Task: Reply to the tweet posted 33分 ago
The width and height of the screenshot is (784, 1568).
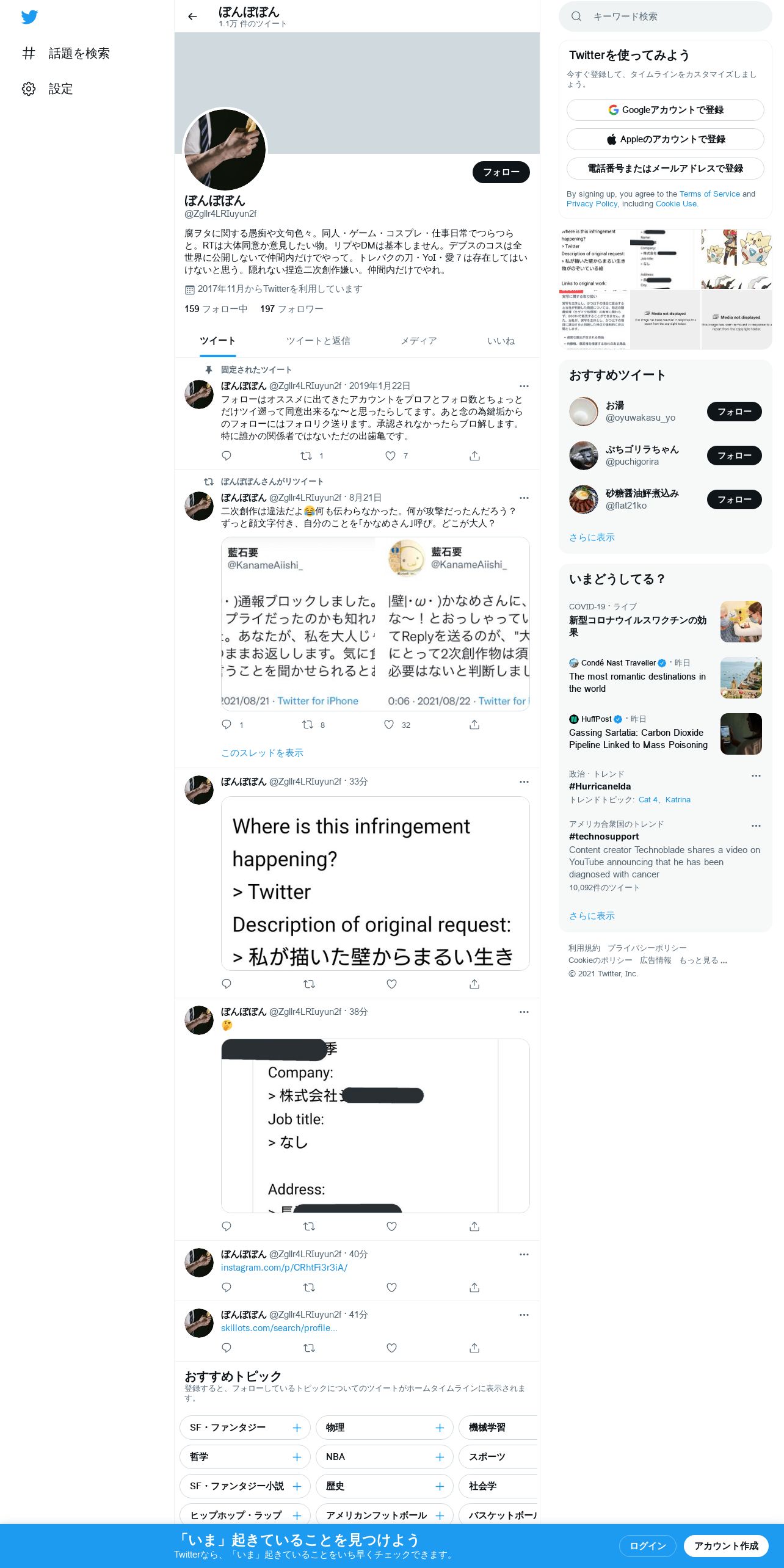Action: [227, 984]
